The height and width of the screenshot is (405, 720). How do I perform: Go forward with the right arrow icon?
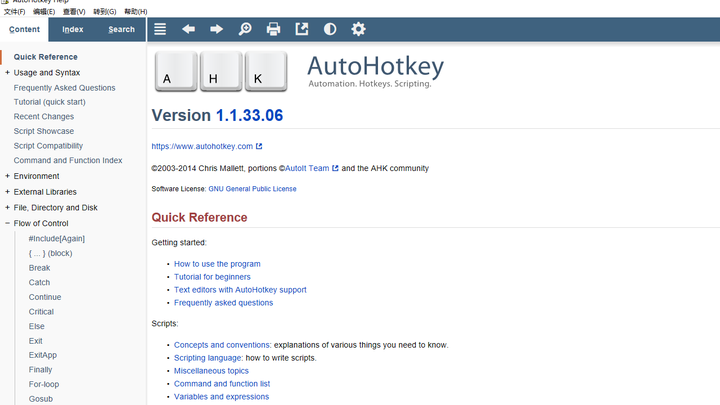click(216, 29)
